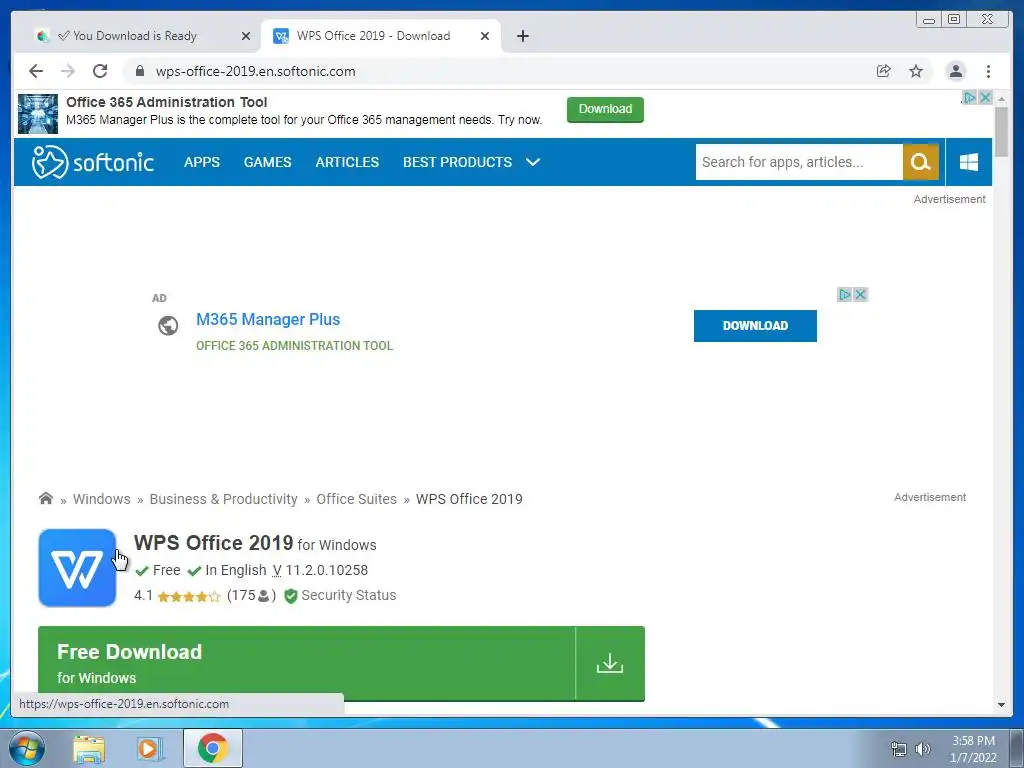Click the breadcrumb home icon

click(x=46, y=498)
